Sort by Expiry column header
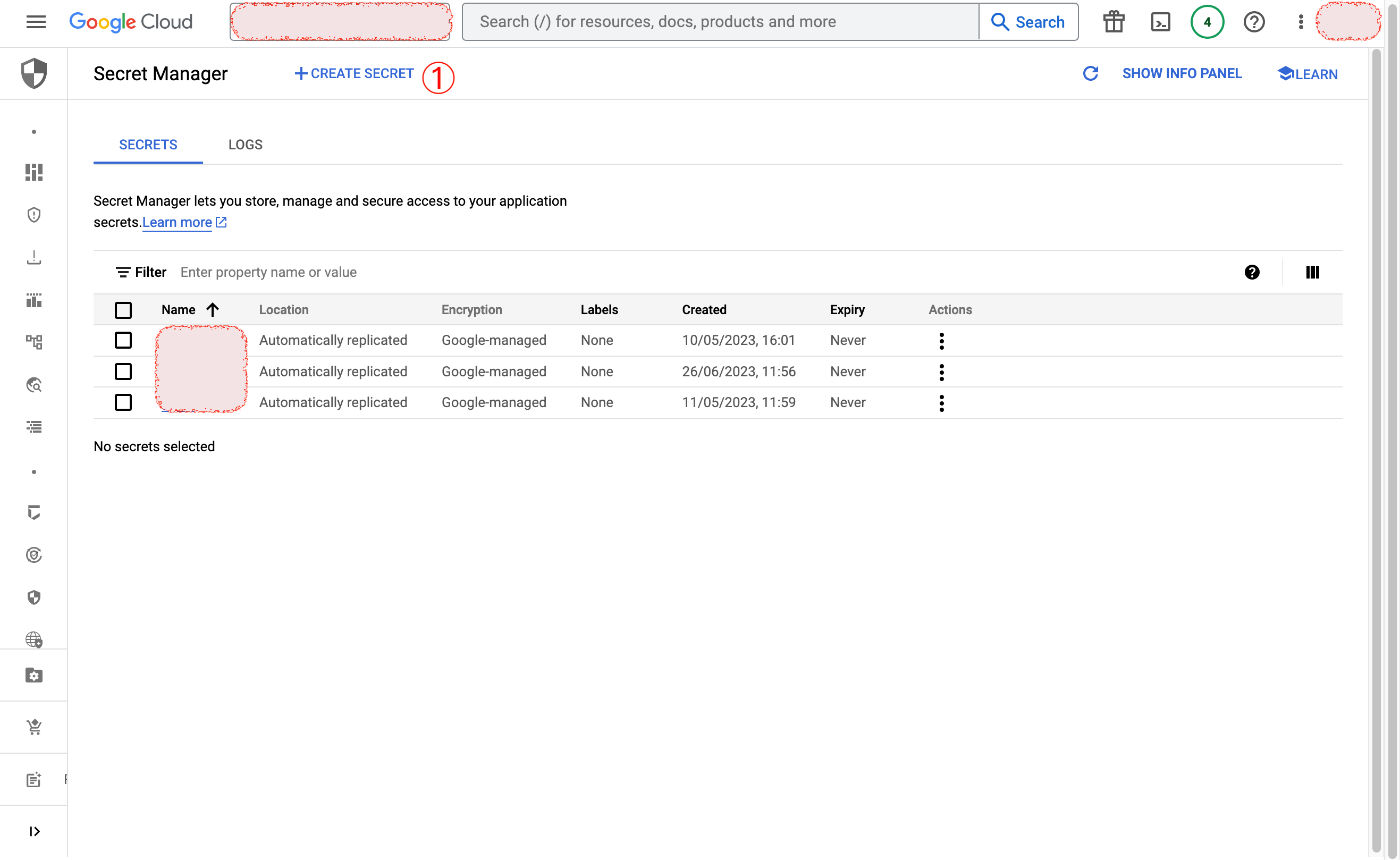Image resolution: width=1400 pixels, height=860 pixels. coord(847,310)
